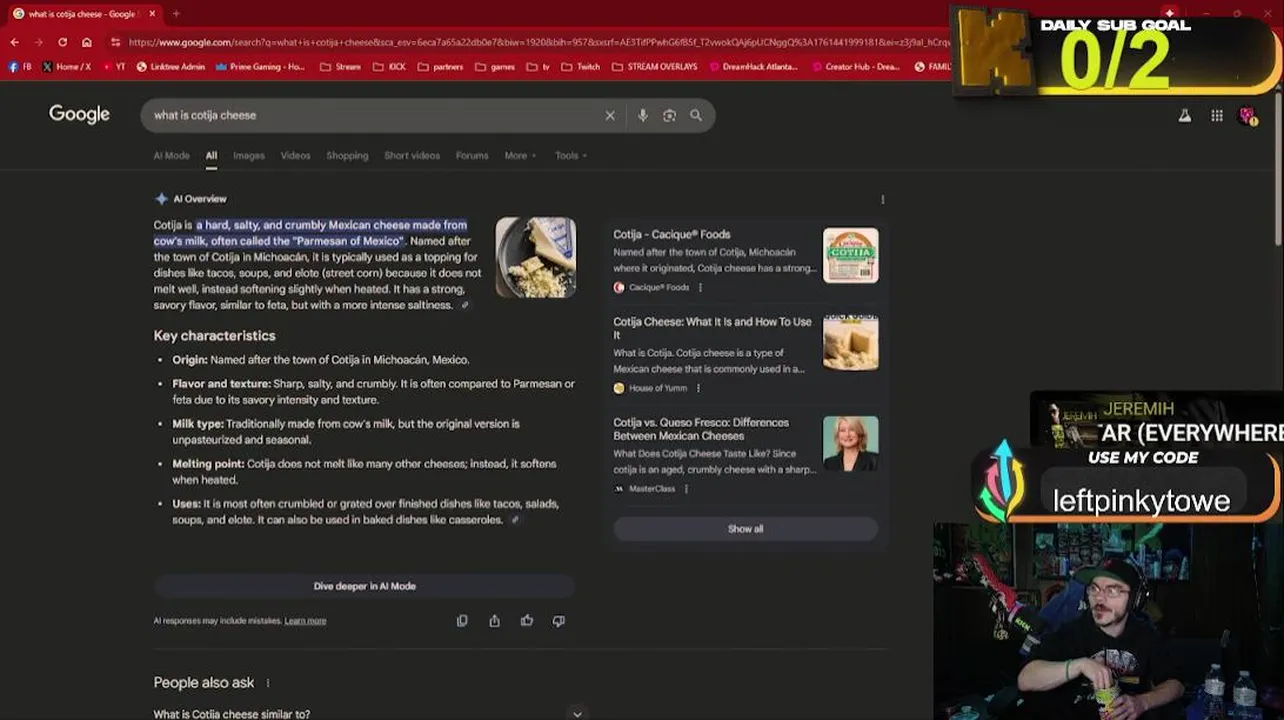
Task: Open the MasterClass woman portrait thumbnail
Action: pyautogui.click(x=851, y=443)
